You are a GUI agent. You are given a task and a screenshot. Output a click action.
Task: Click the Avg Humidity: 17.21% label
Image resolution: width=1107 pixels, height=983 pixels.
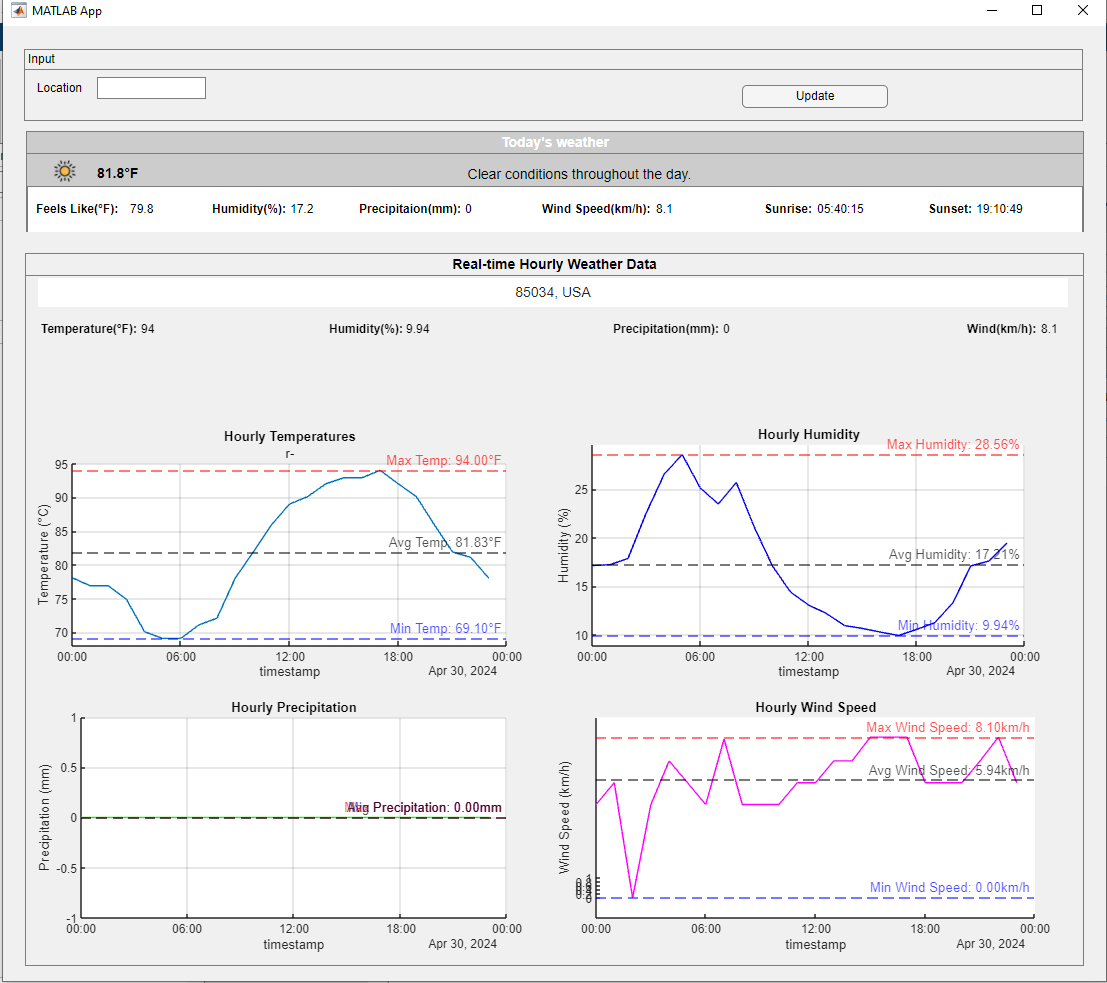[x=954, y=554]
